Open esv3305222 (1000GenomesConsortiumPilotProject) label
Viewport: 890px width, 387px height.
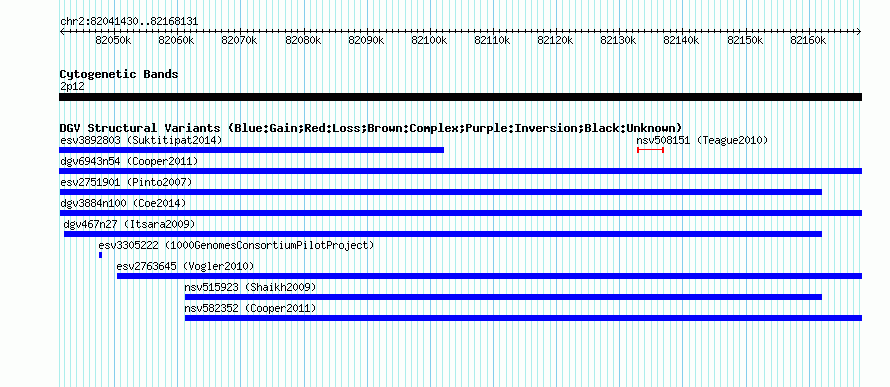pos(237,246)
